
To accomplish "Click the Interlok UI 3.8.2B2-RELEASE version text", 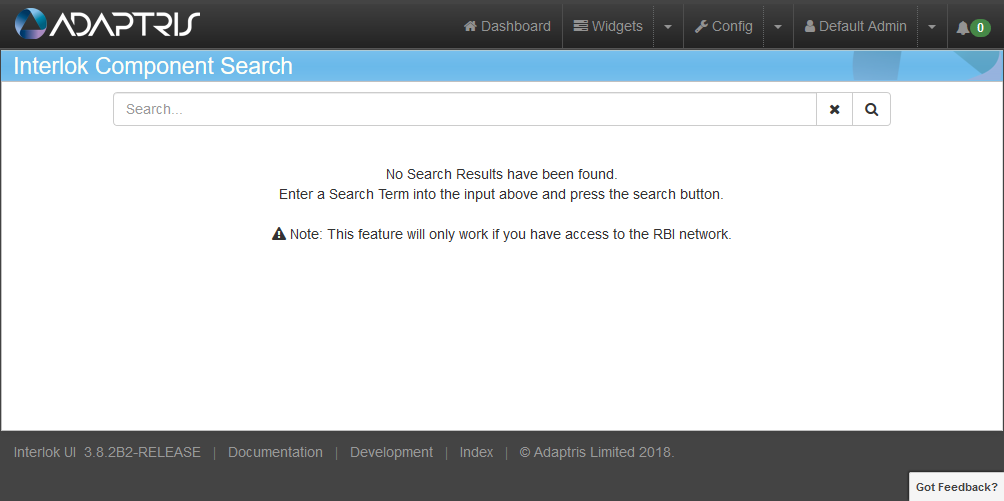I will 108,452.
